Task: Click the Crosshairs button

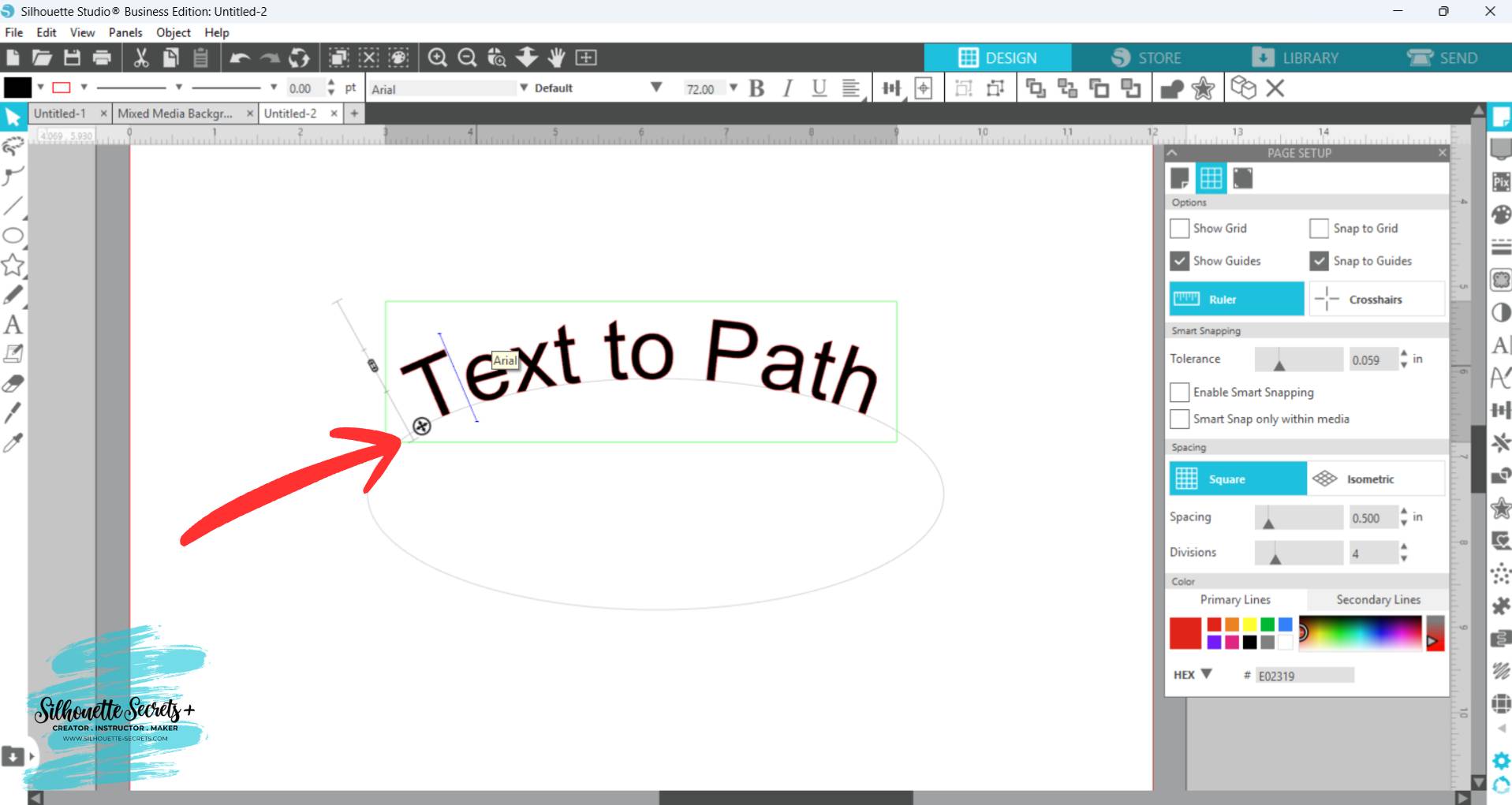Action: click(1376, 300)
